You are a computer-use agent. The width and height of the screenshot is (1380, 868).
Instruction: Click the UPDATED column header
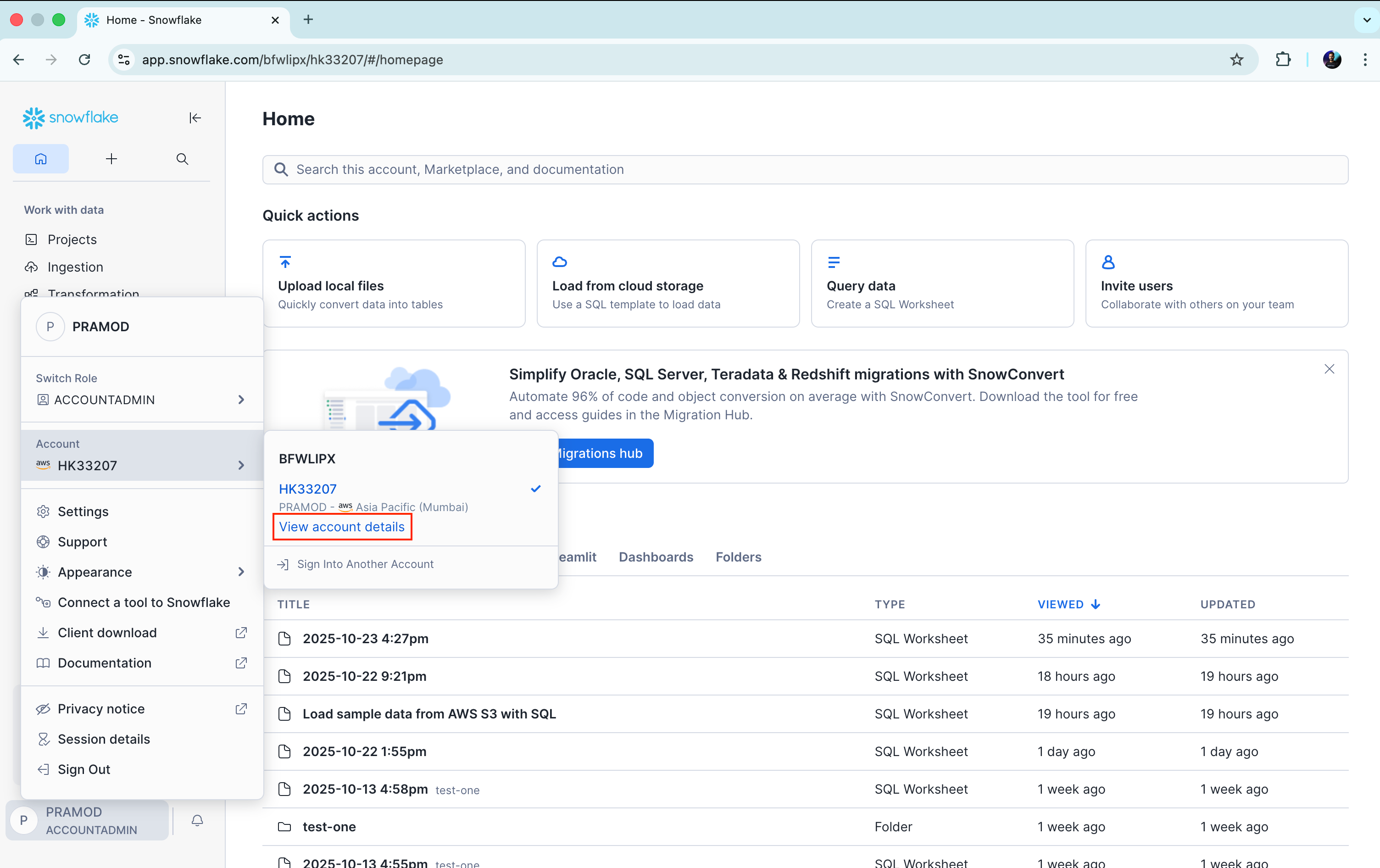1228,604
